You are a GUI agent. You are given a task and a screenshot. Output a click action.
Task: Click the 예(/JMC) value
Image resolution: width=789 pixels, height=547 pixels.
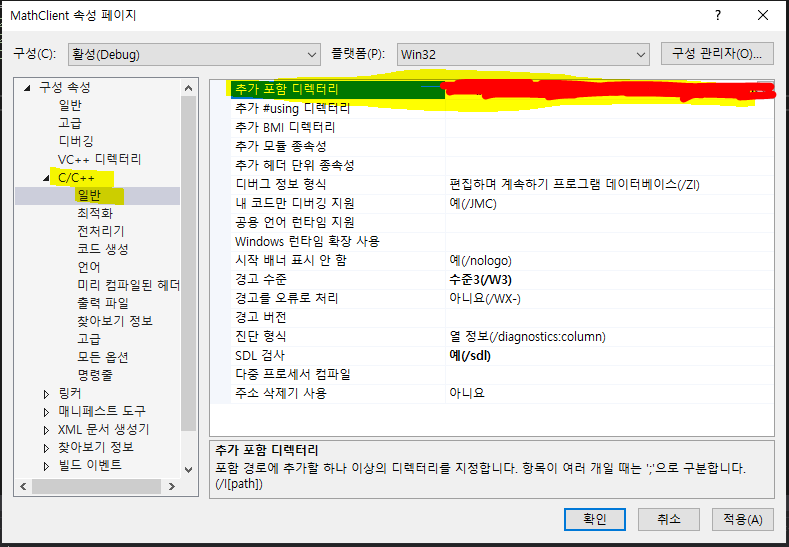[473, 203]
